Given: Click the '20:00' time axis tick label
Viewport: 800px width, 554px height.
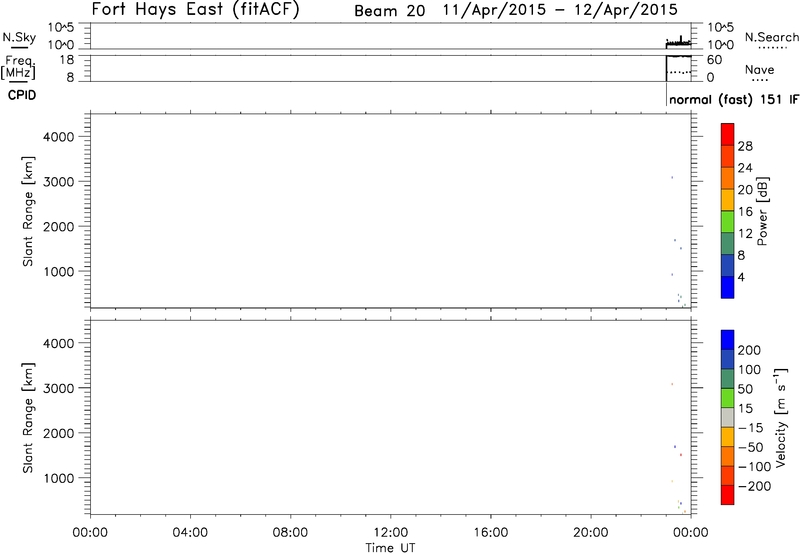Looking at the screenshot, I should pos(590,533).
